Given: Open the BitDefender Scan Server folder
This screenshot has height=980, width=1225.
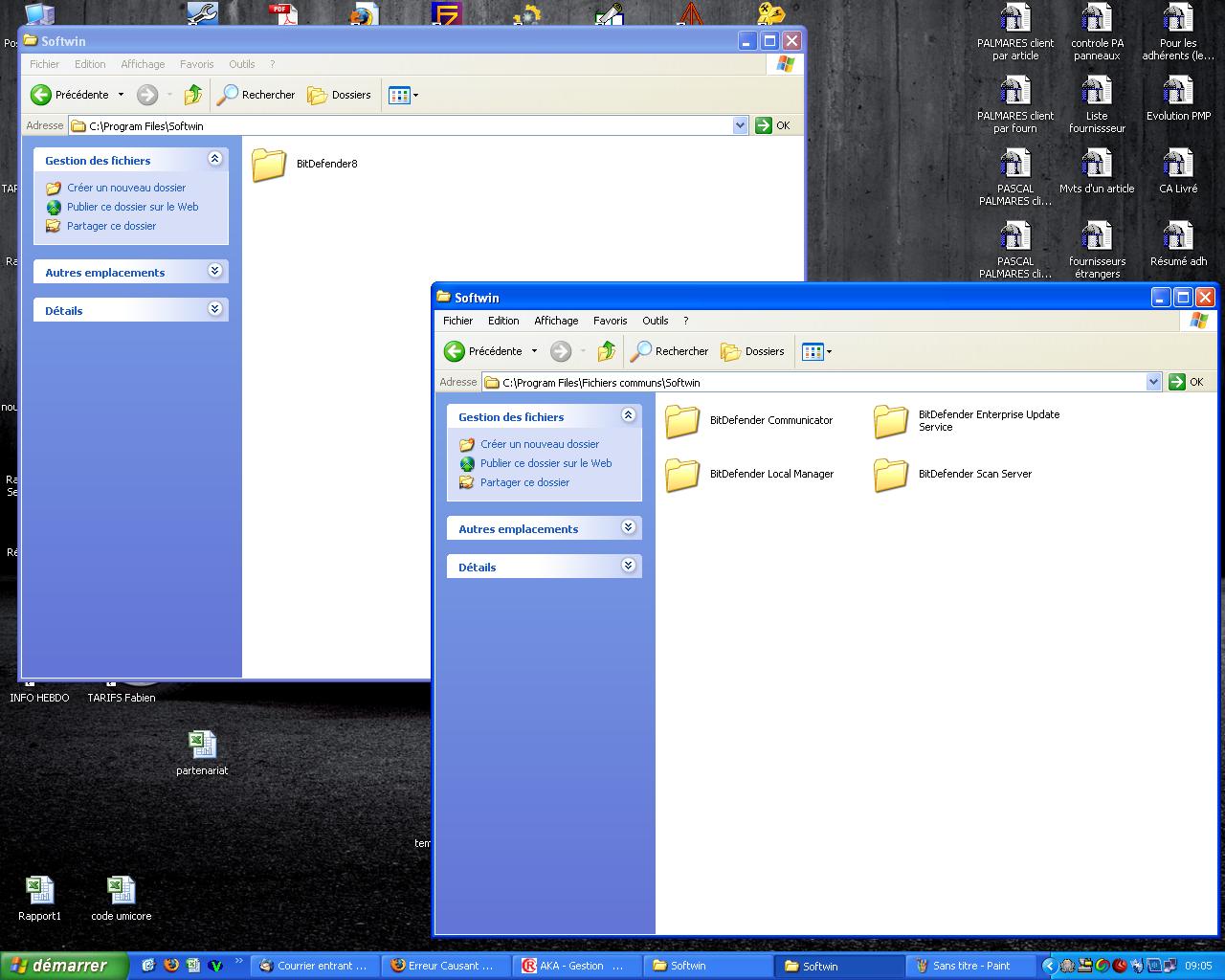Looking at the screenshot, I should point(953,475).
